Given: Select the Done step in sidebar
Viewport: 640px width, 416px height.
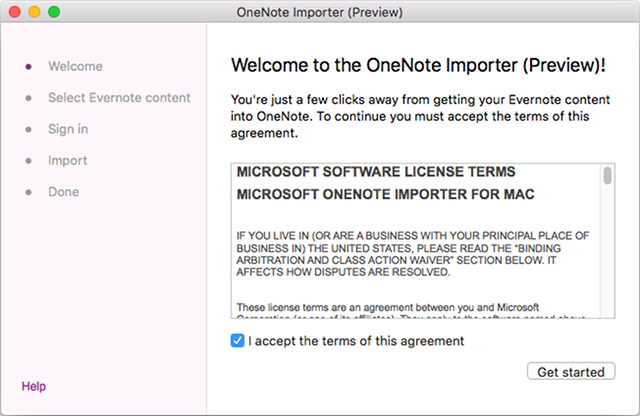Looking at the screenshot, I should (x=64, y=192).
